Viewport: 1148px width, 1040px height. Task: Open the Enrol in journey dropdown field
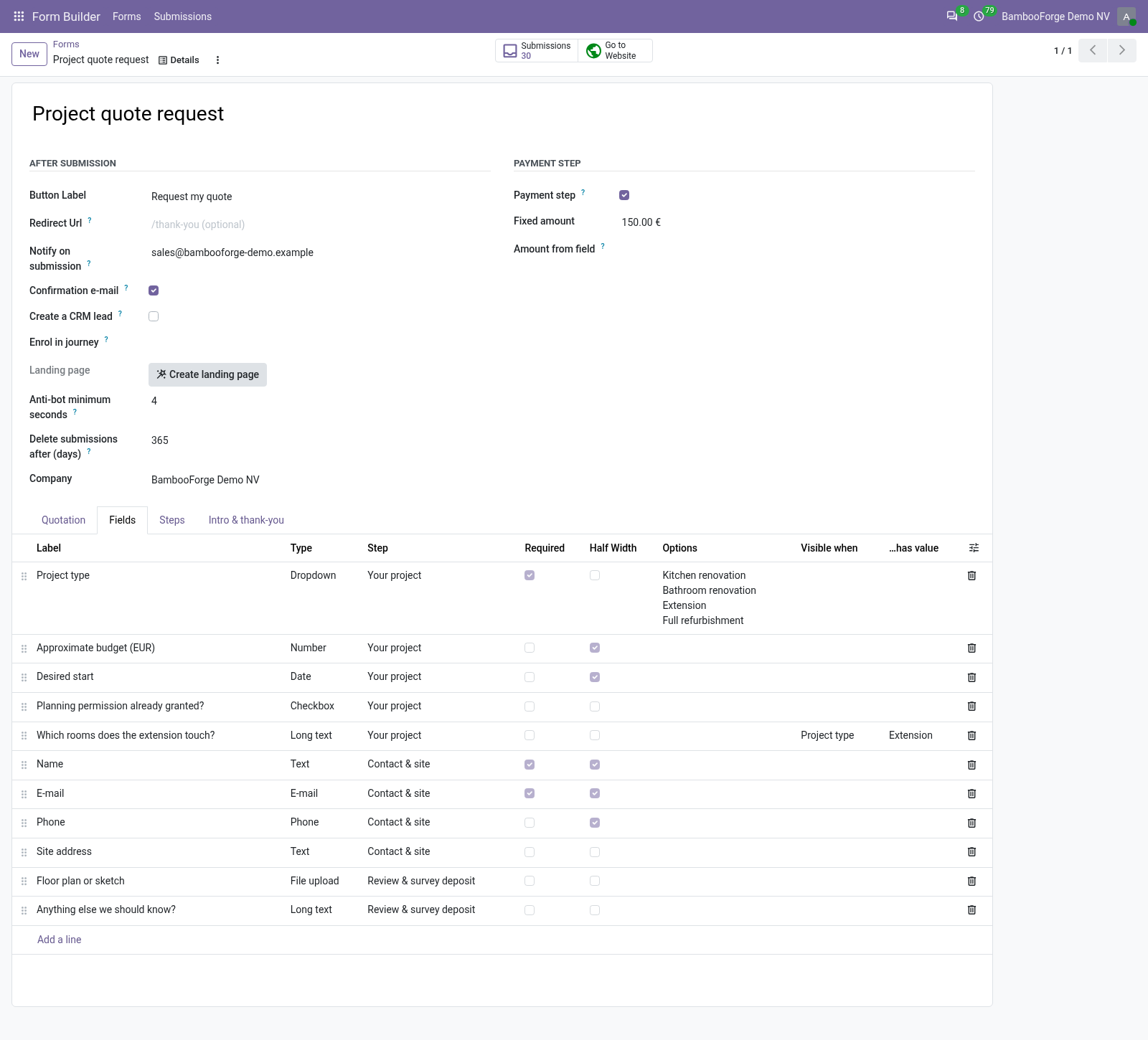[319, 342]
